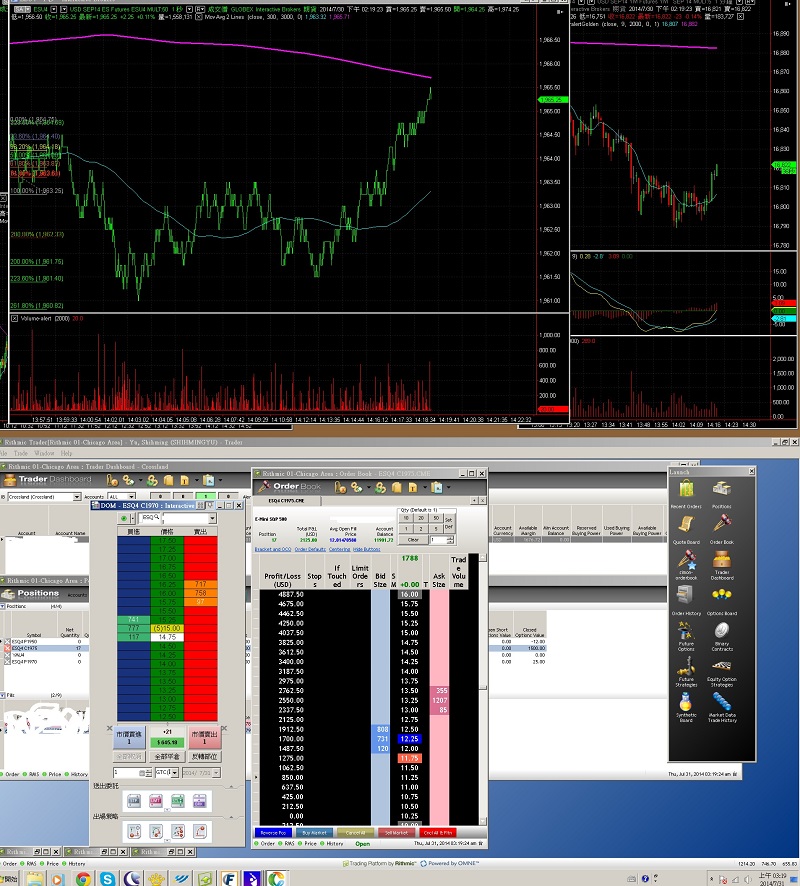Toggle Volume-alert indicator checkbox on chart
This screenshot has width=800, height=886.
[x=14, y=319]
